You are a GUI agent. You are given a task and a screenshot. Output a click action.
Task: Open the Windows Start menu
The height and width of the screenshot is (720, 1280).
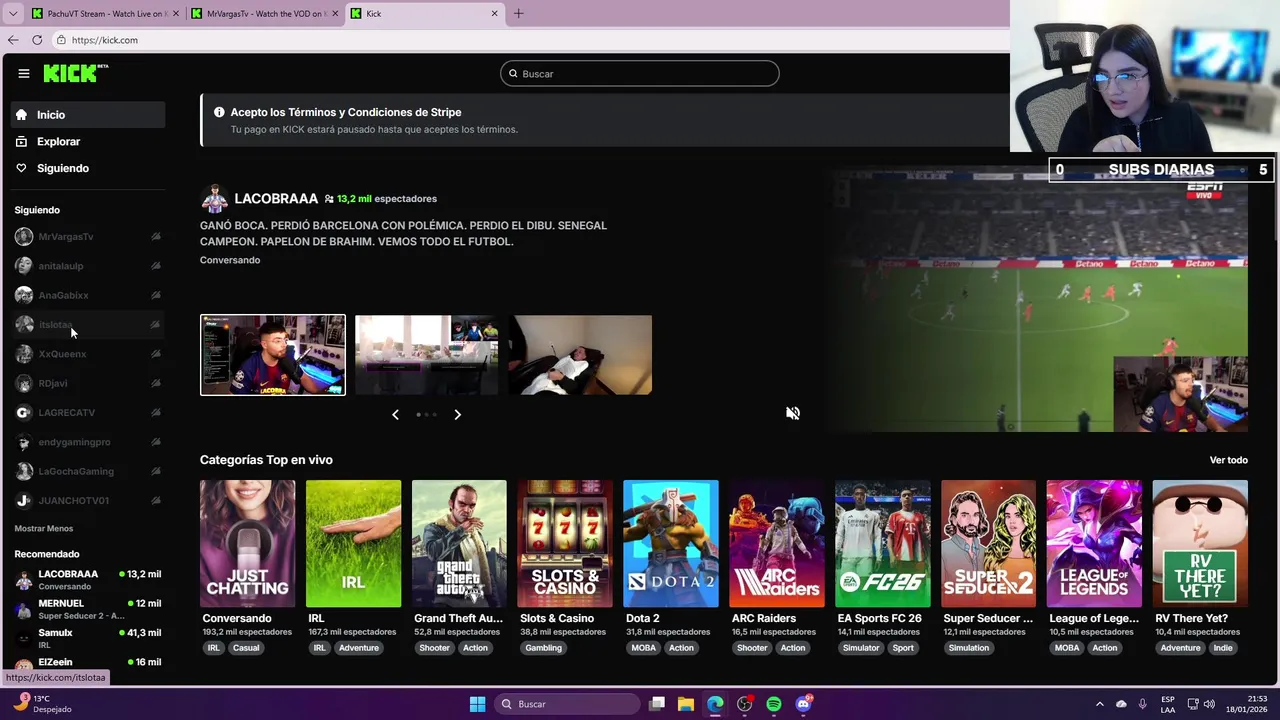(x=478, y=704)
